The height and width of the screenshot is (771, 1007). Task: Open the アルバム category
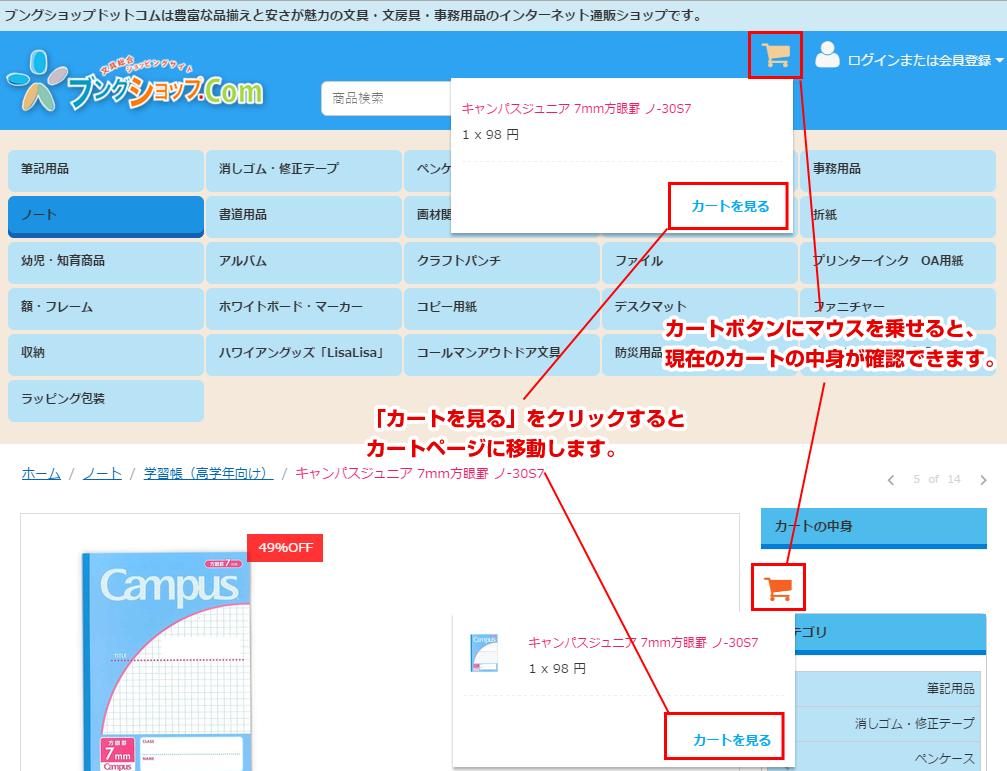(304, 262)
